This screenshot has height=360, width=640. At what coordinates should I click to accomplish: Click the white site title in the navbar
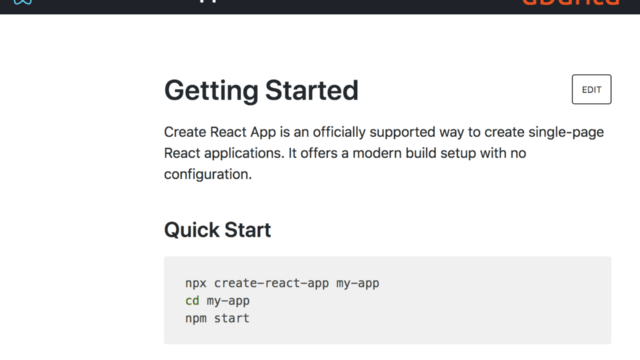click(x=208, y=1)
